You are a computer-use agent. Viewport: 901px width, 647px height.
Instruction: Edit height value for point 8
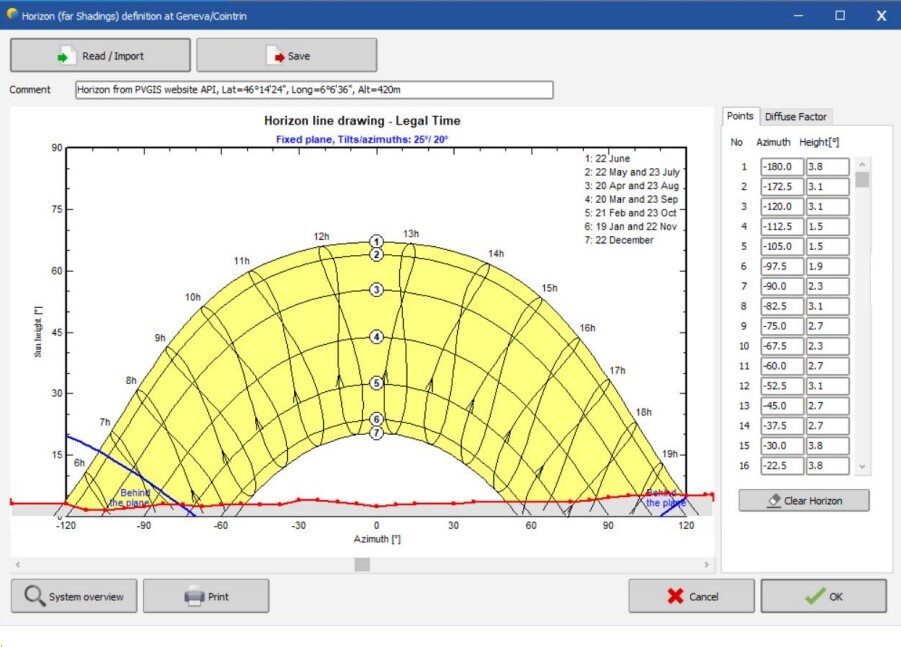tap(827, 306)
